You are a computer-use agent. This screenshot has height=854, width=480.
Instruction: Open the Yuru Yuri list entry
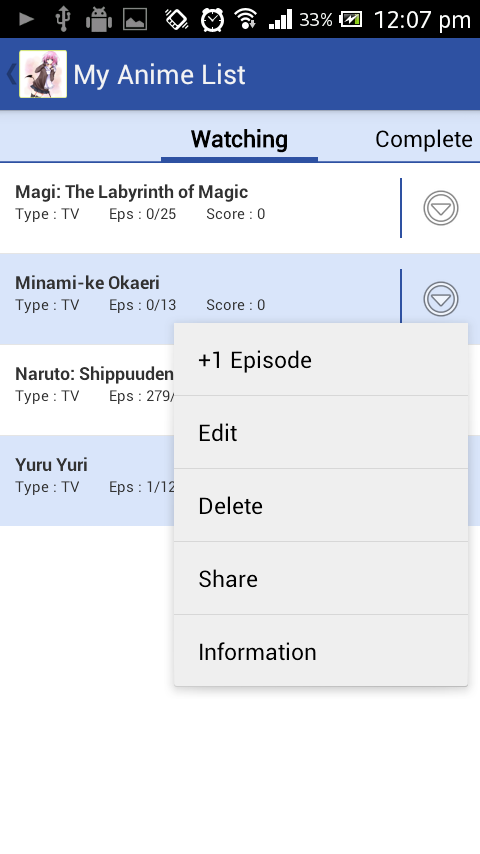[x=87, y=480]
